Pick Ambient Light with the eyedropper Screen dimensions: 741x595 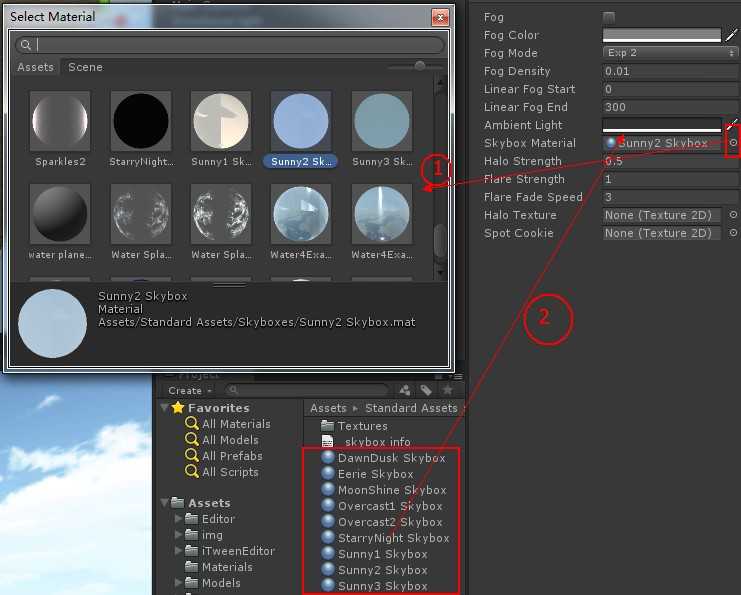tap(731, 125)
